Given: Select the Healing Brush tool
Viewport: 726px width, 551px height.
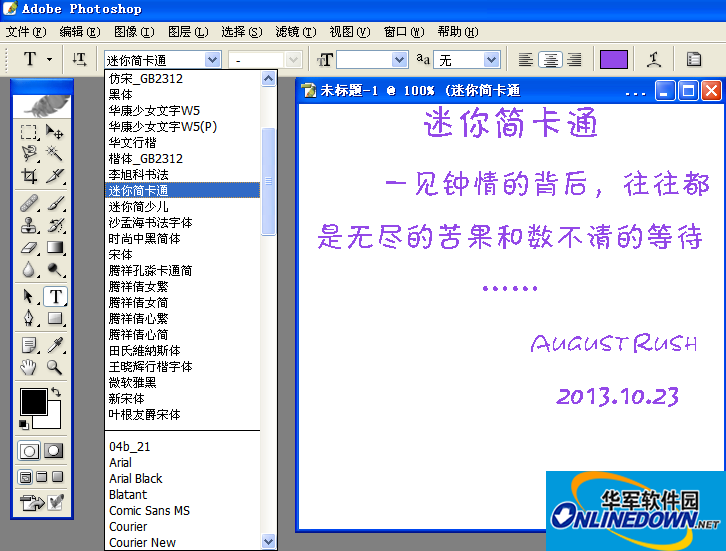Looking at the screenshot, I should click(29, 203).
